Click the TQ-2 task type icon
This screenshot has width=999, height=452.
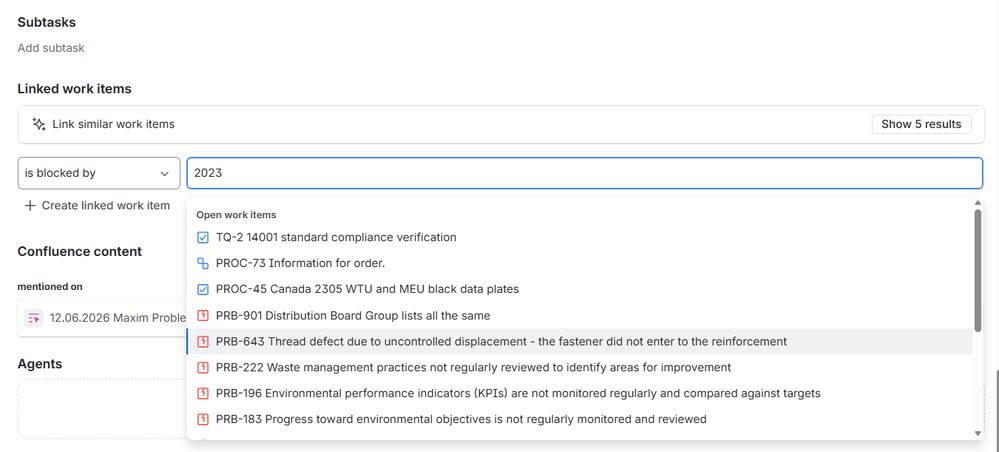203,237
